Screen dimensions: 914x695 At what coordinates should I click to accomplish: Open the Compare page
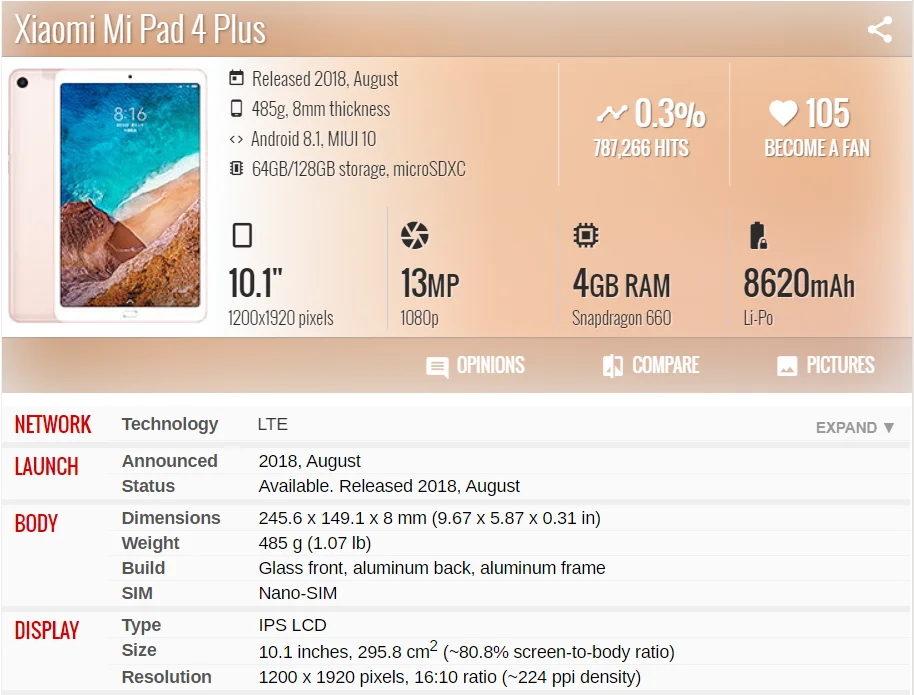coord(665,365)
